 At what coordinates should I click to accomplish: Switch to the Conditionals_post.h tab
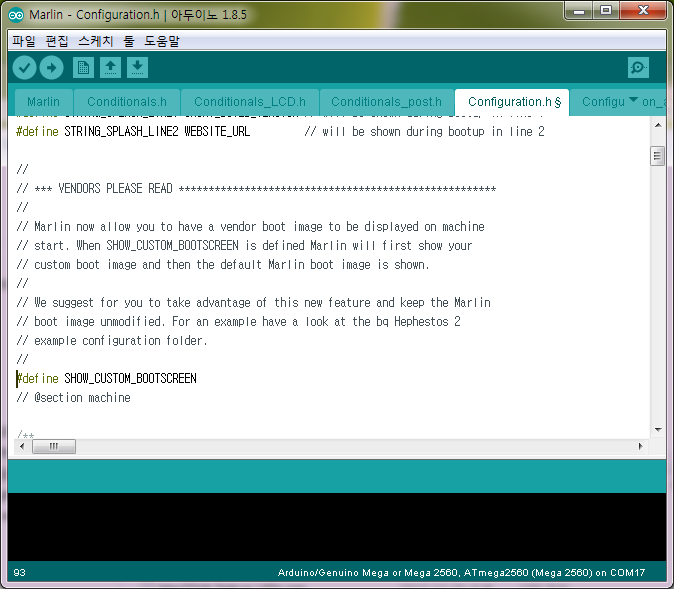coord(386,102)
